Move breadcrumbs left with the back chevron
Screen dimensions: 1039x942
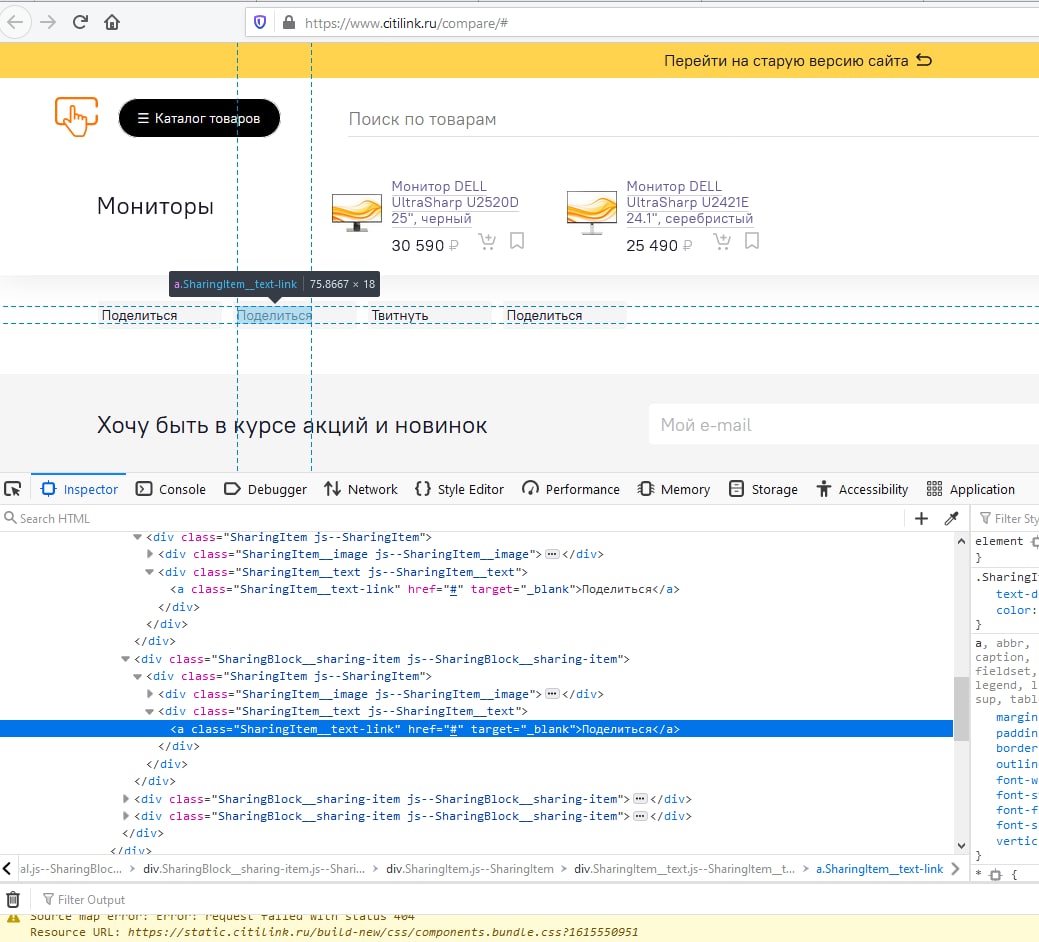[7, 868]
